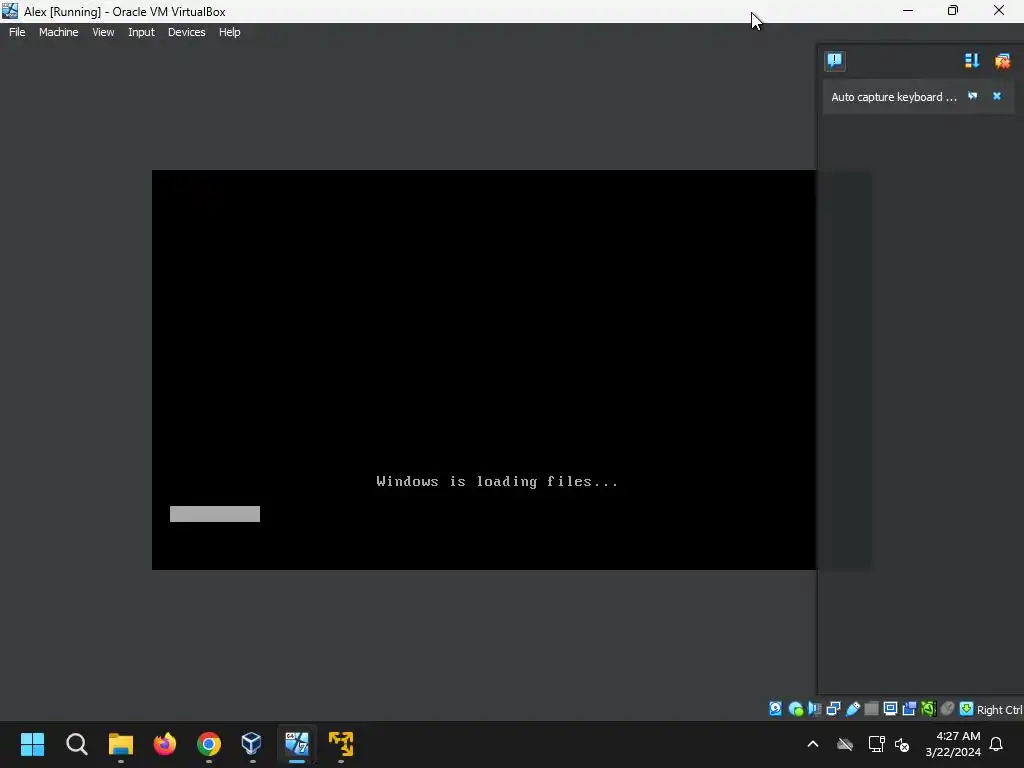Open the Devices menu
The width and height of the screenshot is (1024, 768).
(187, 32)
